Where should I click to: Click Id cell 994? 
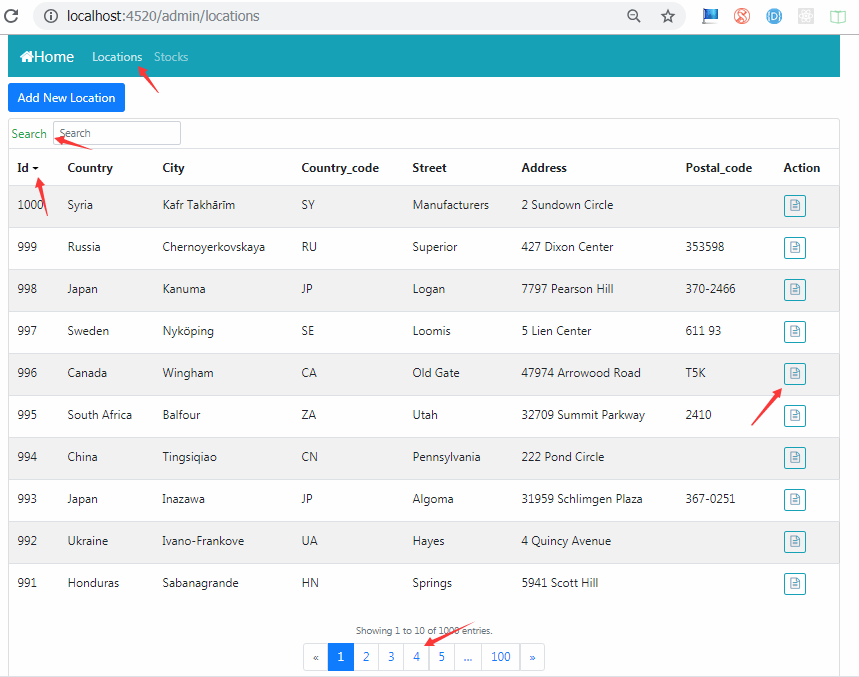27,457
